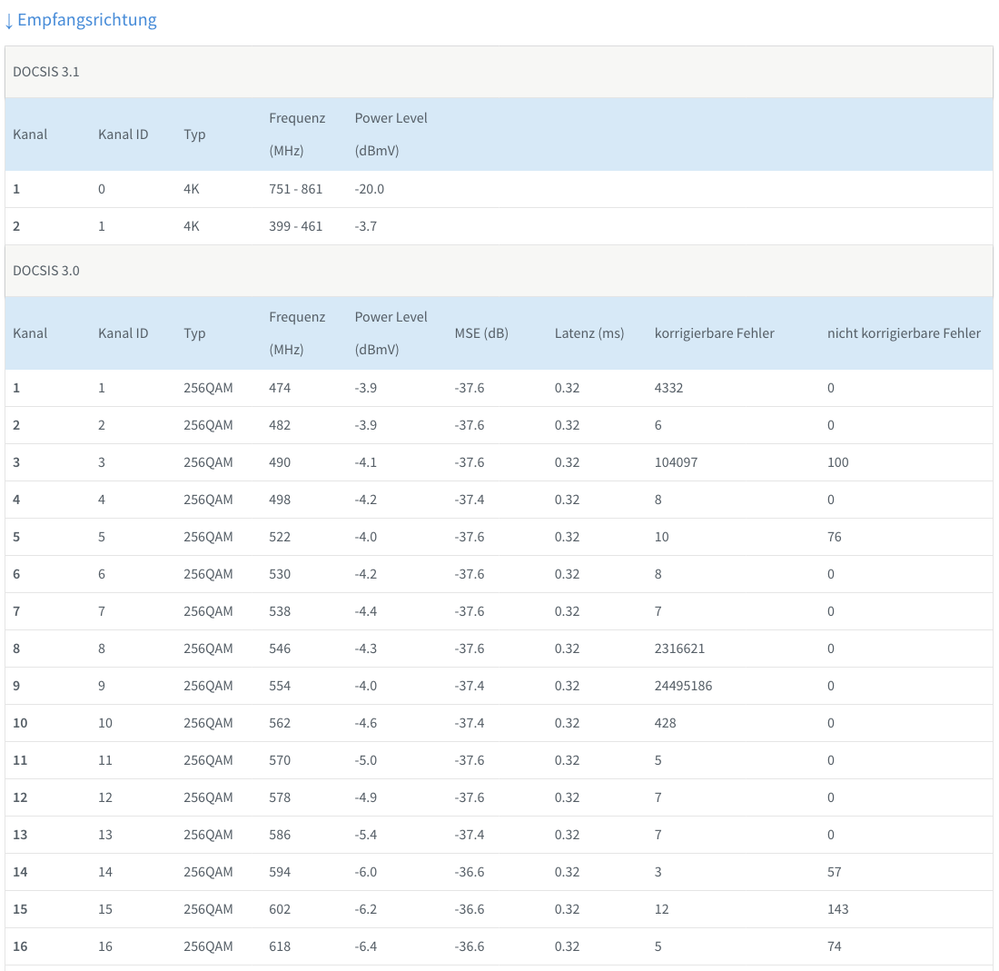Select the Latenz (ms) column header
999x971 pixels.
click(x=589, y=333)
